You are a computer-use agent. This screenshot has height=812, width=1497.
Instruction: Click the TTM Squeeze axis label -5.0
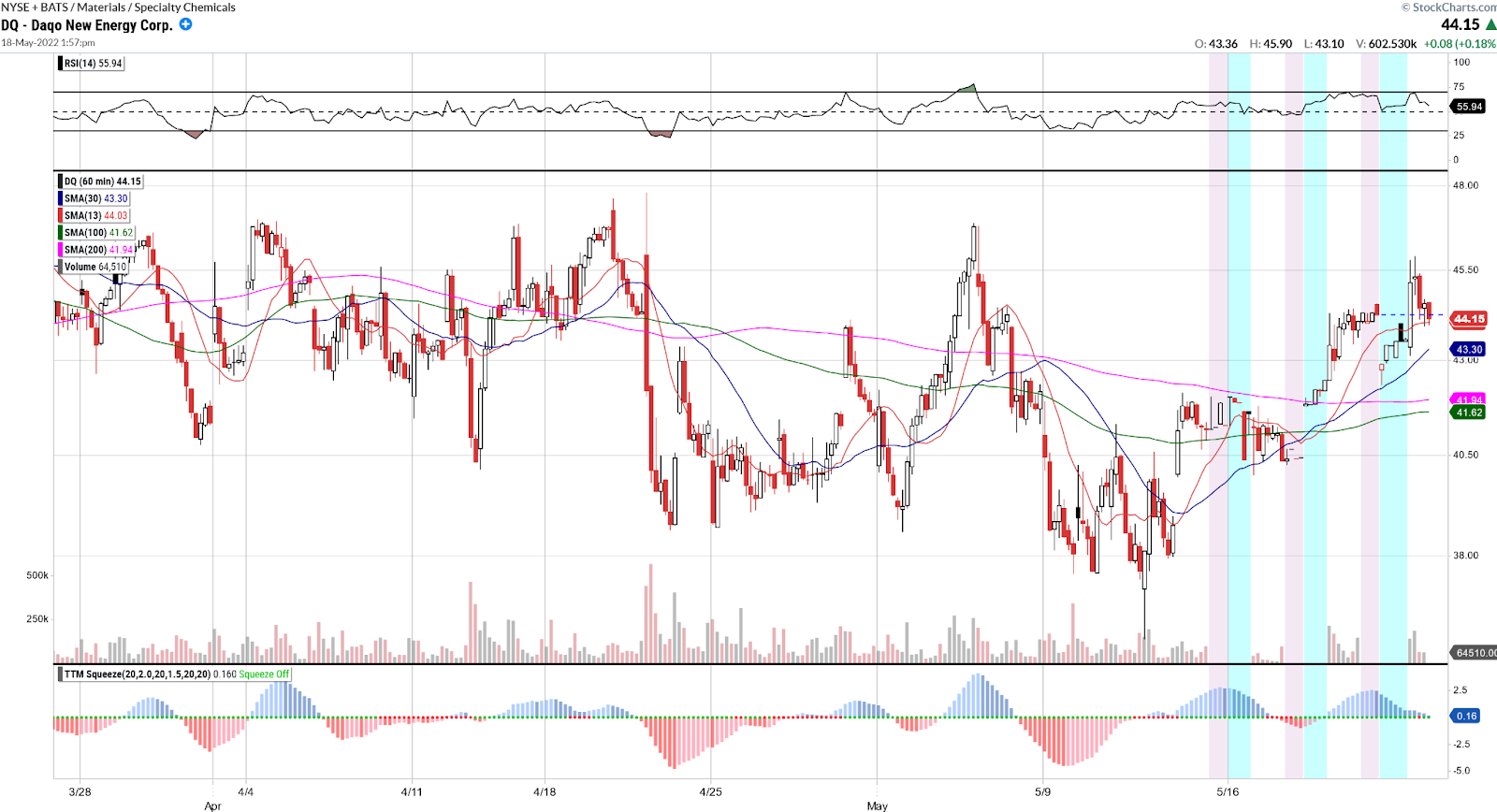point(1461,772)
